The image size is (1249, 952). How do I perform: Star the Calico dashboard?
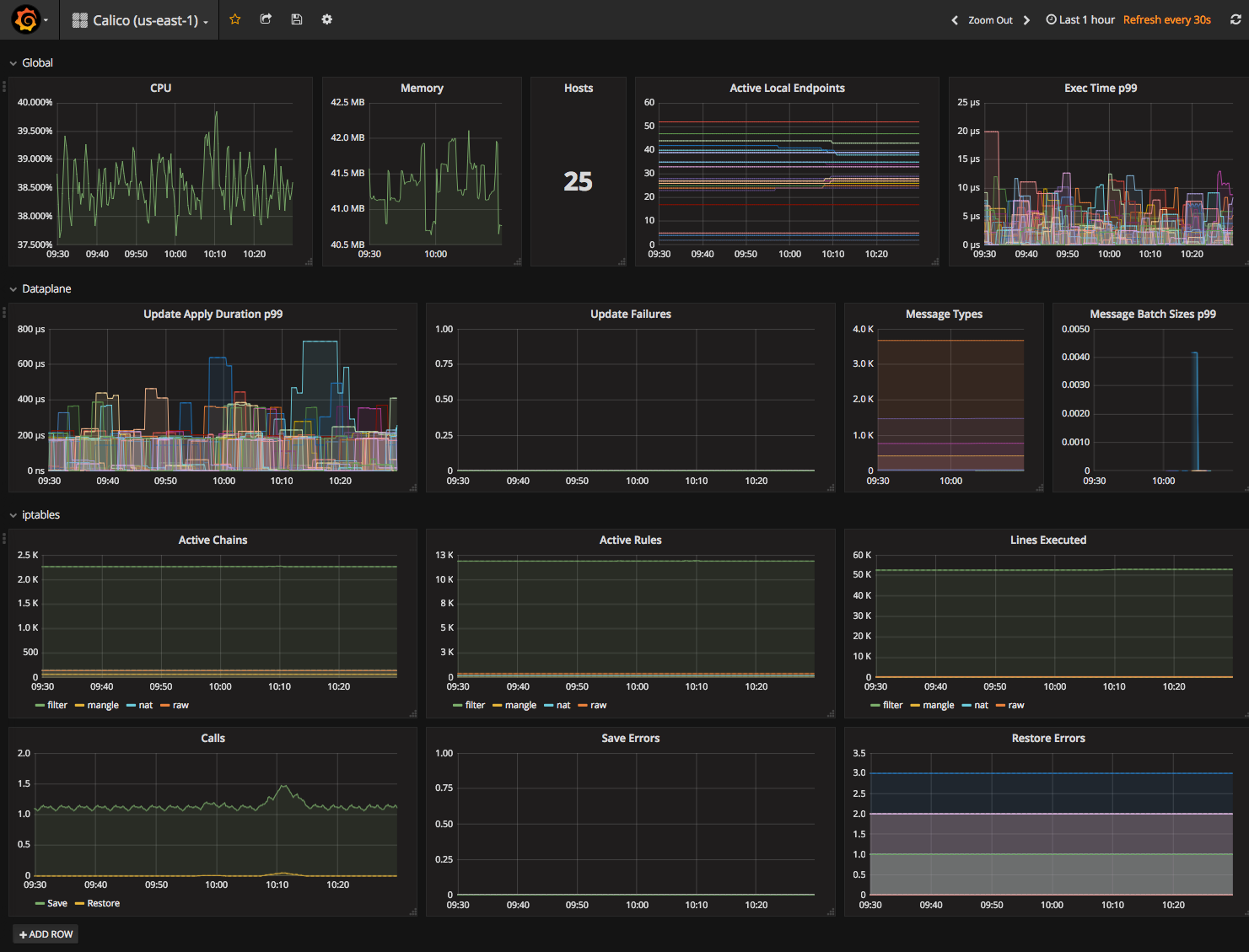235,19
